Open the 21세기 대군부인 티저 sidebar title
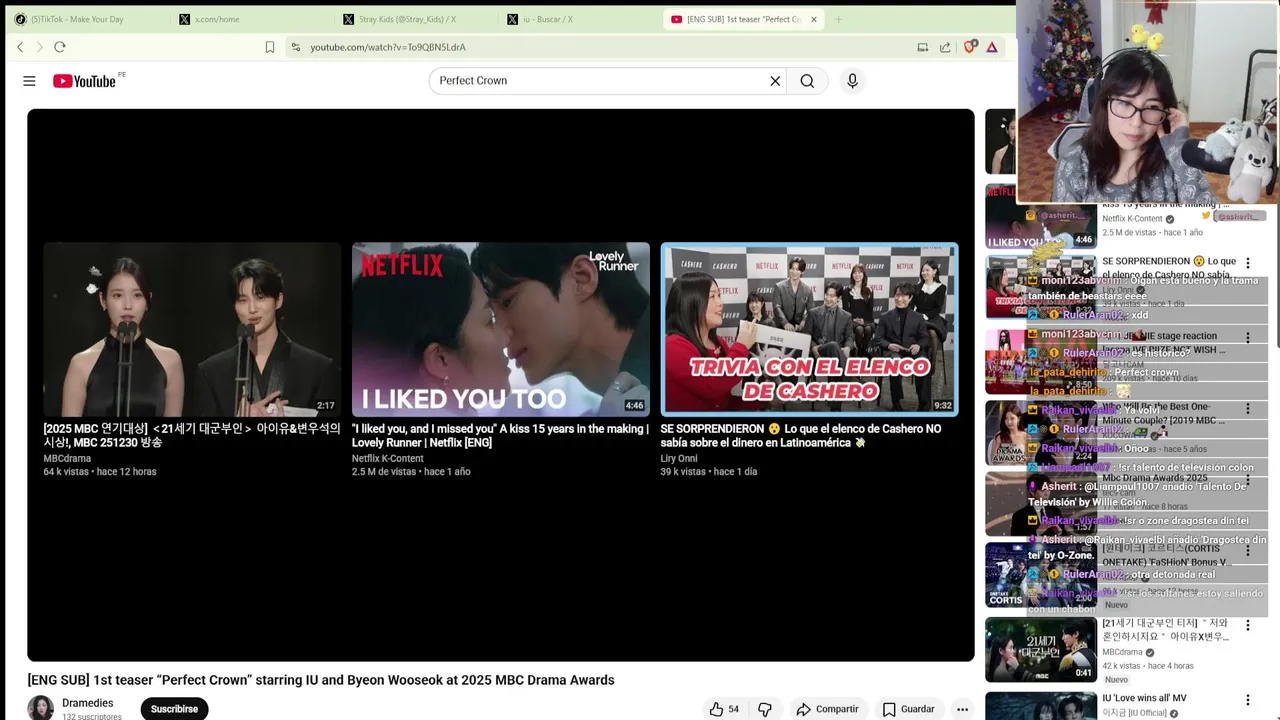1280x720 pixels. pyautogui.click(x=1166, y=629)
